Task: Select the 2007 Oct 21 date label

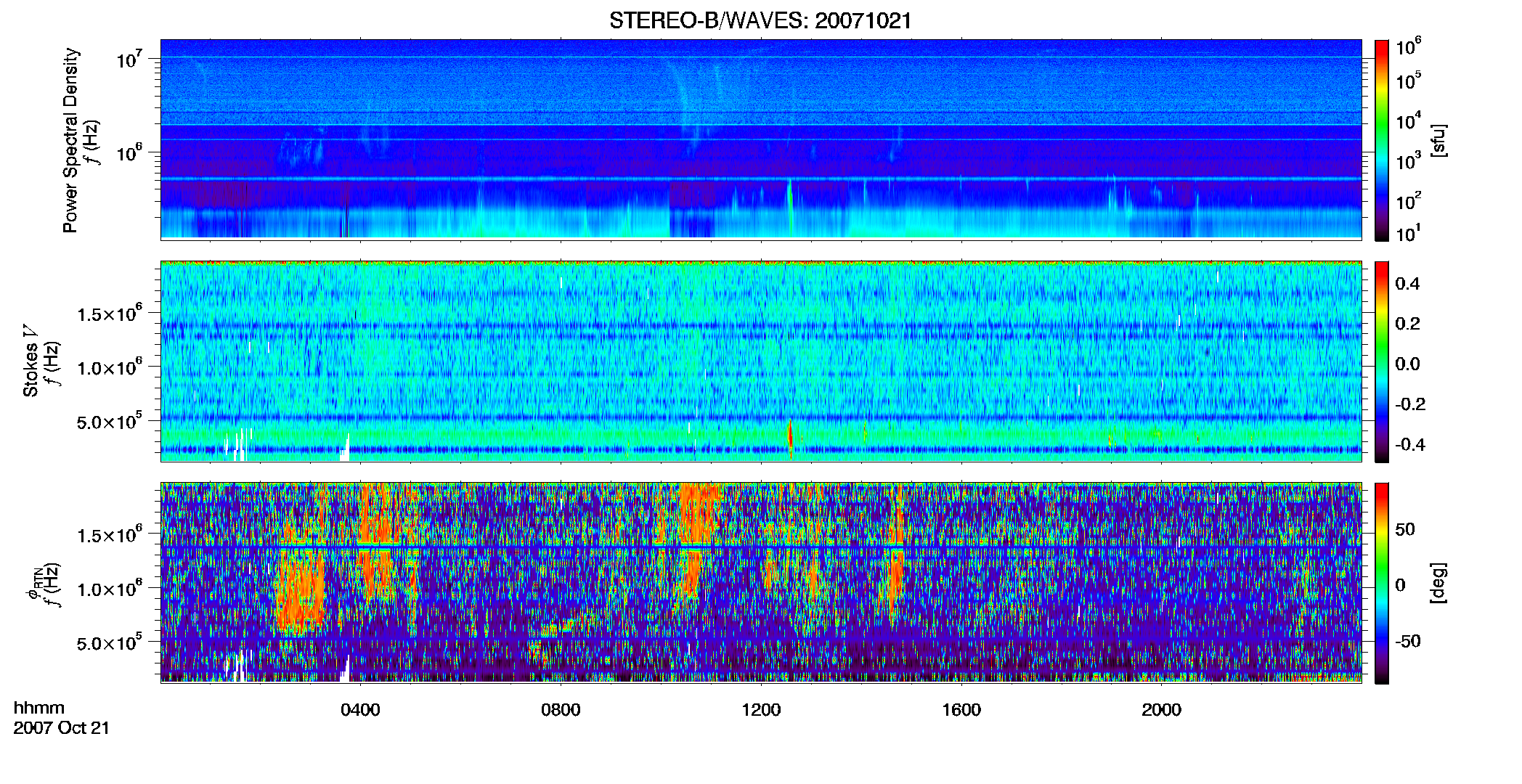Action: click(62, 728)
